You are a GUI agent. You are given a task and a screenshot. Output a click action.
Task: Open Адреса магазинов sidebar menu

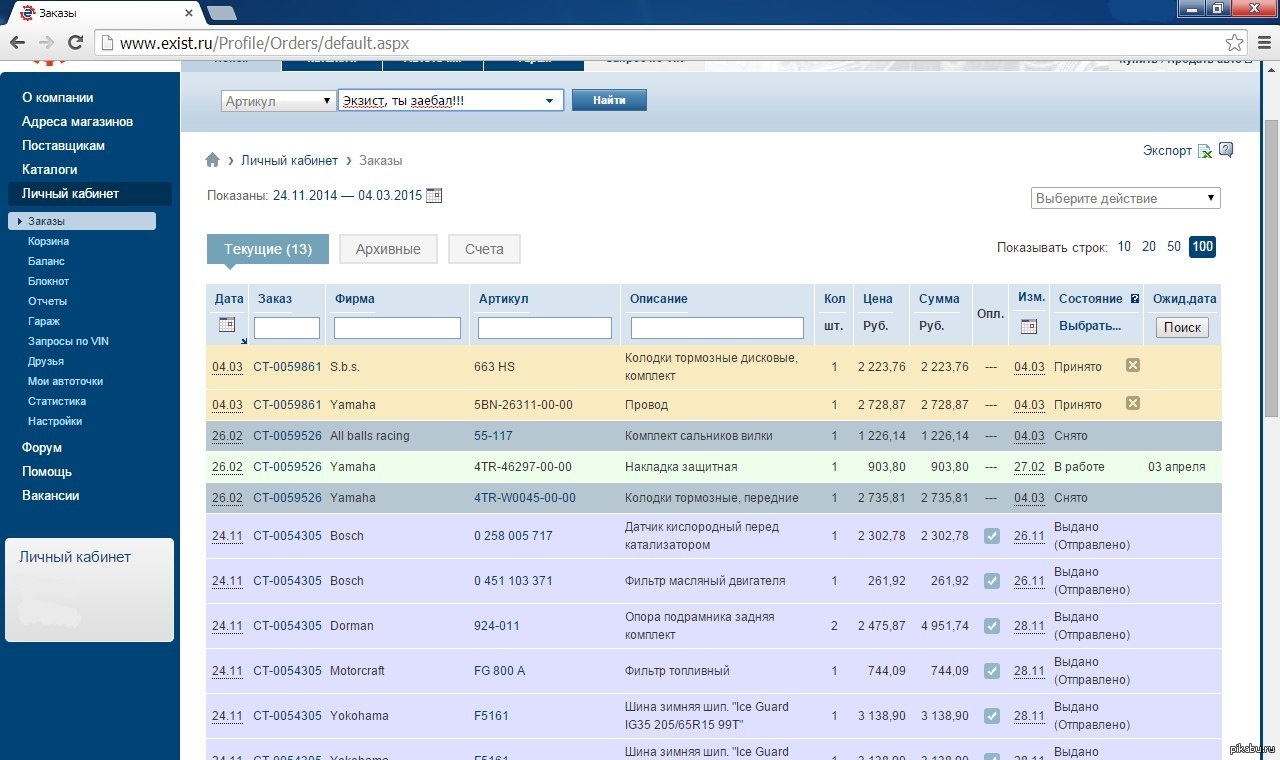click(x=77, y=122)
